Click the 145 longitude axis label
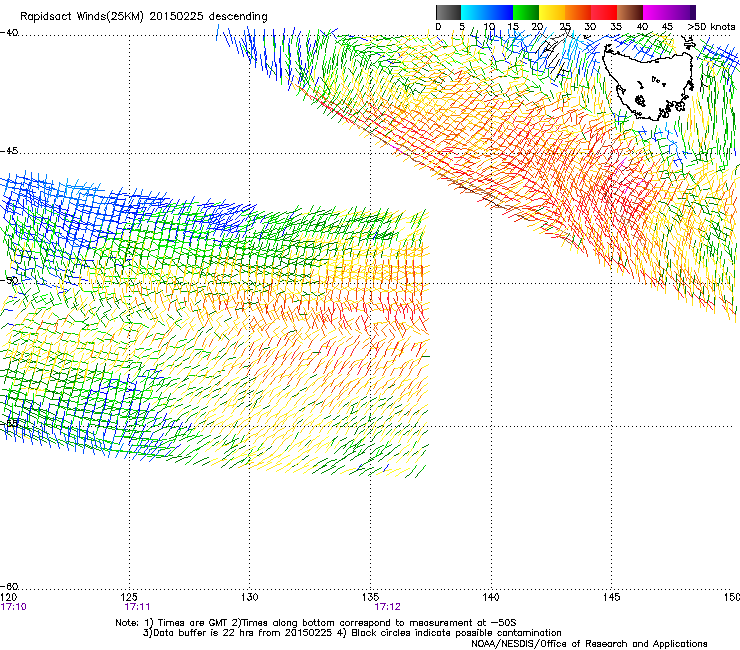Image resolution: width=740 pixels, height=650 pixels. tap(611, 597)
